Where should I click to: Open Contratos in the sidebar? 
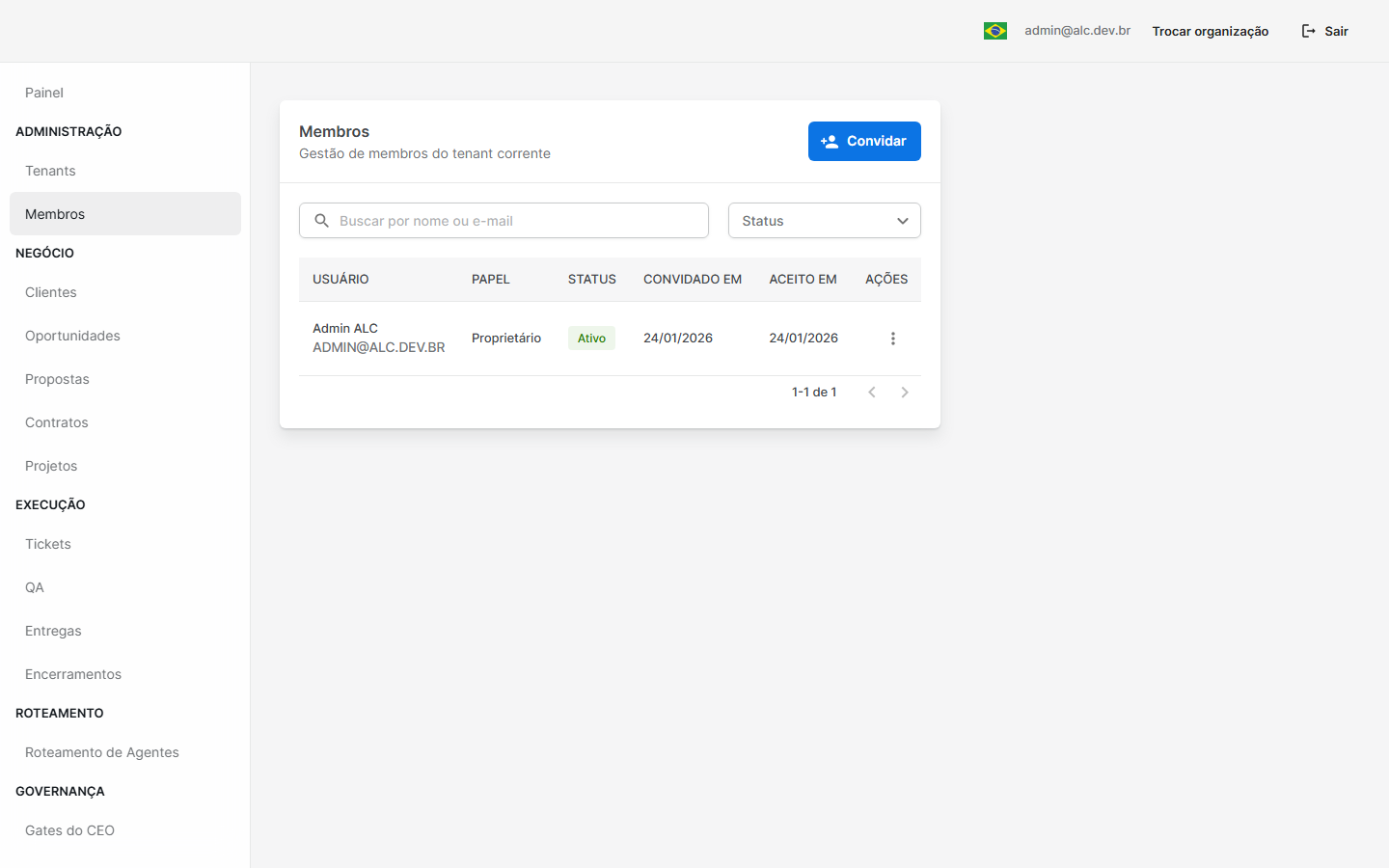pyautogui.click(x=125, y=422)
